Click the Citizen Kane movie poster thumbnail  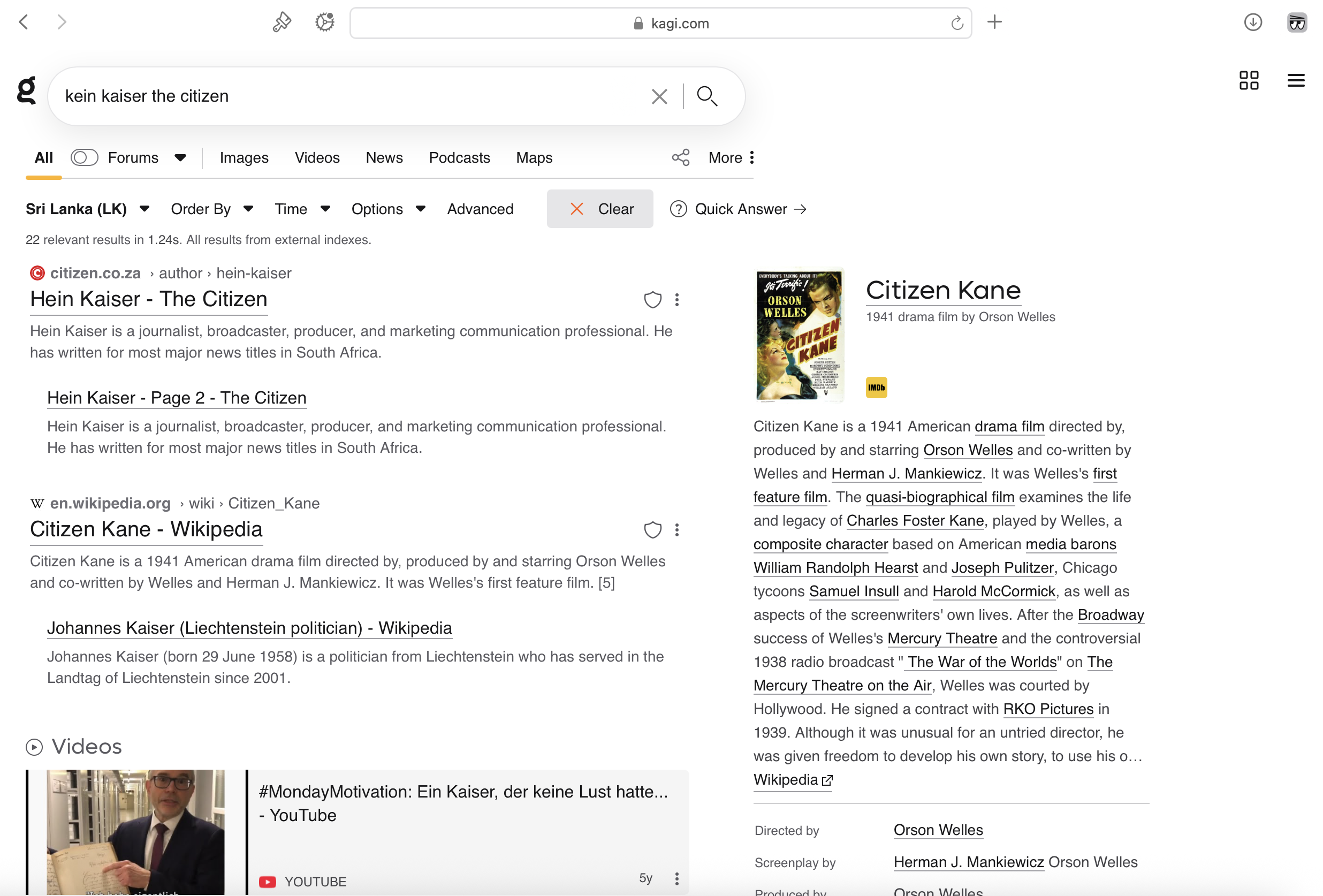coord(799,334)
